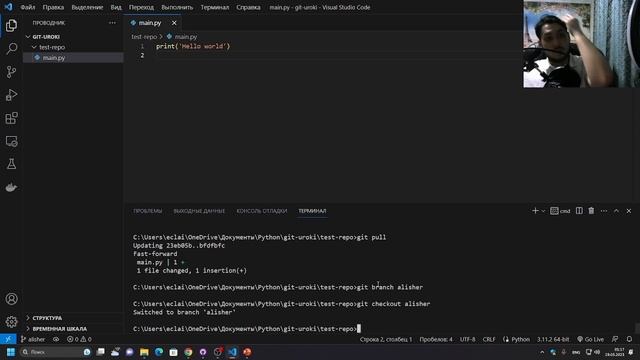
Task: Select Python interpreter 3.11.2 64-bit
Action: (553, 339)
